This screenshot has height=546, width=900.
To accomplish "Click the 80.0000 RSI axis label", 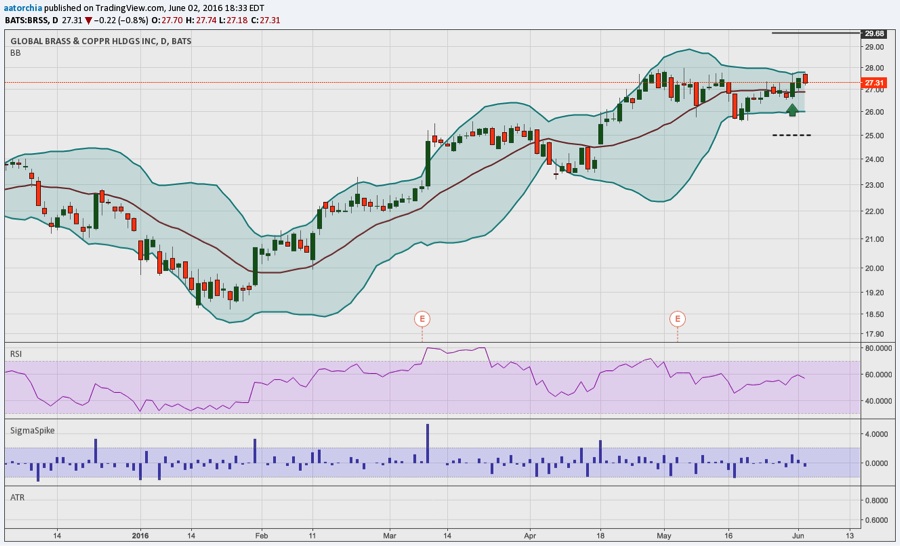I will [877, 348].
